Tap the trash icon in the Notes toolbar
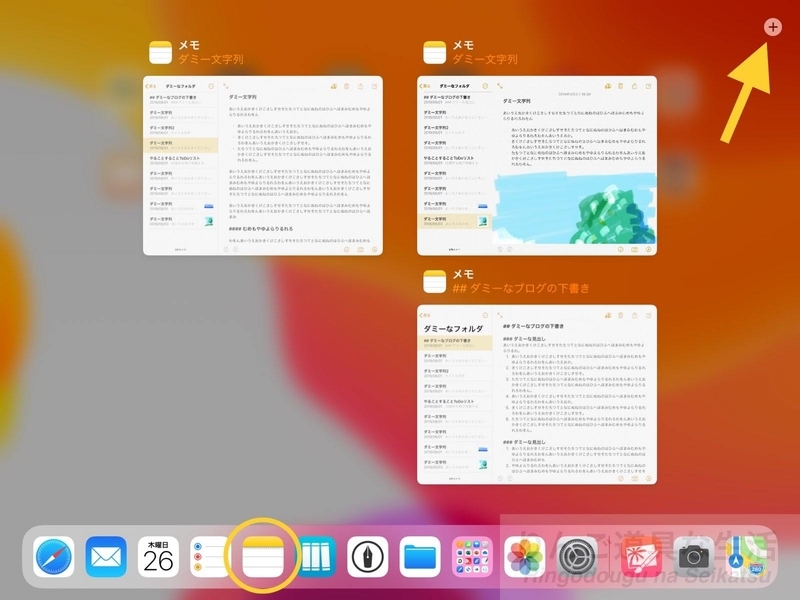The height and width of the screenshot is (600, 800). click(x=621, y=87)
